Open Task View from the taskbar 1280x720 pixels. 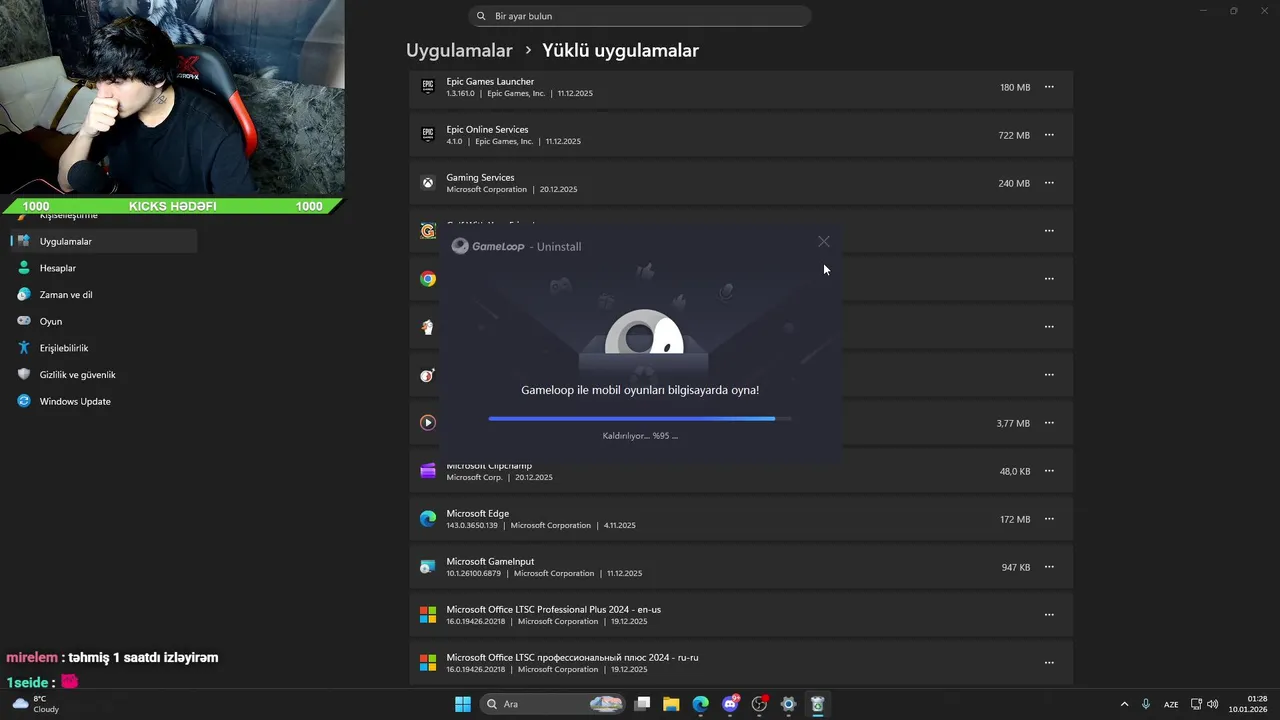tap(643, 704)
